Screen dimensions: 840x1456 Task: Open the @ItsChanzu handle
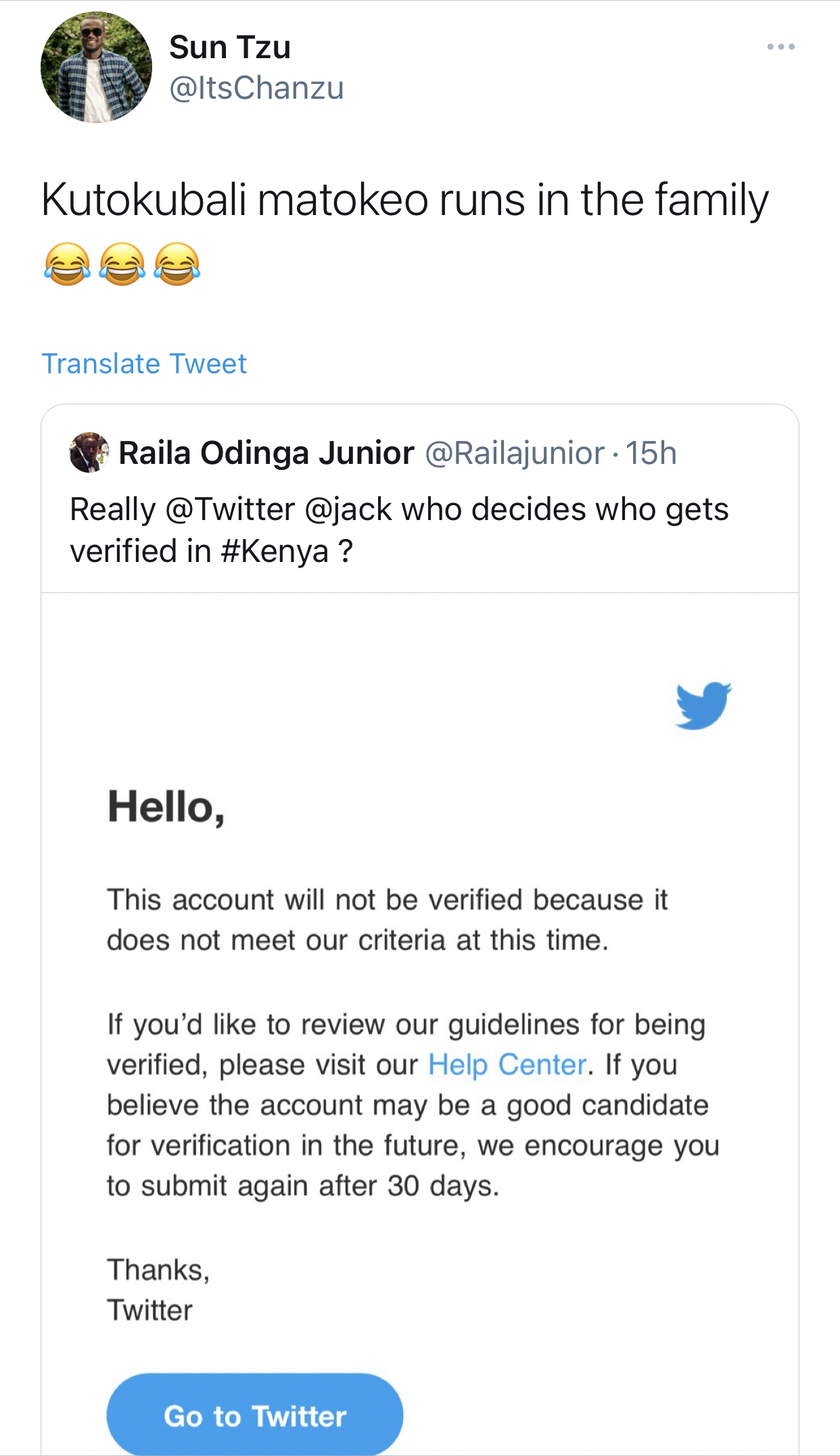click(x=256, y=88)
